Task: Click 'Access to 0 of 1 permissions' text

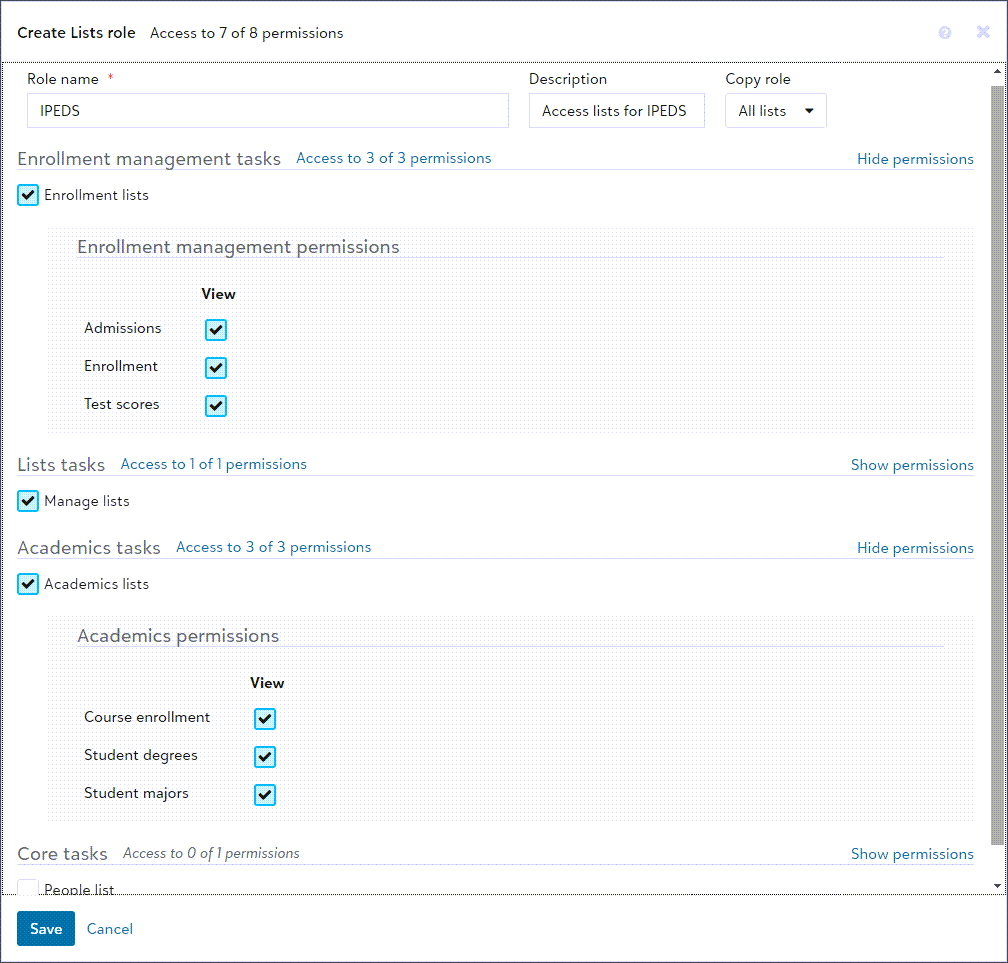Action: click(x=211, y=853)
